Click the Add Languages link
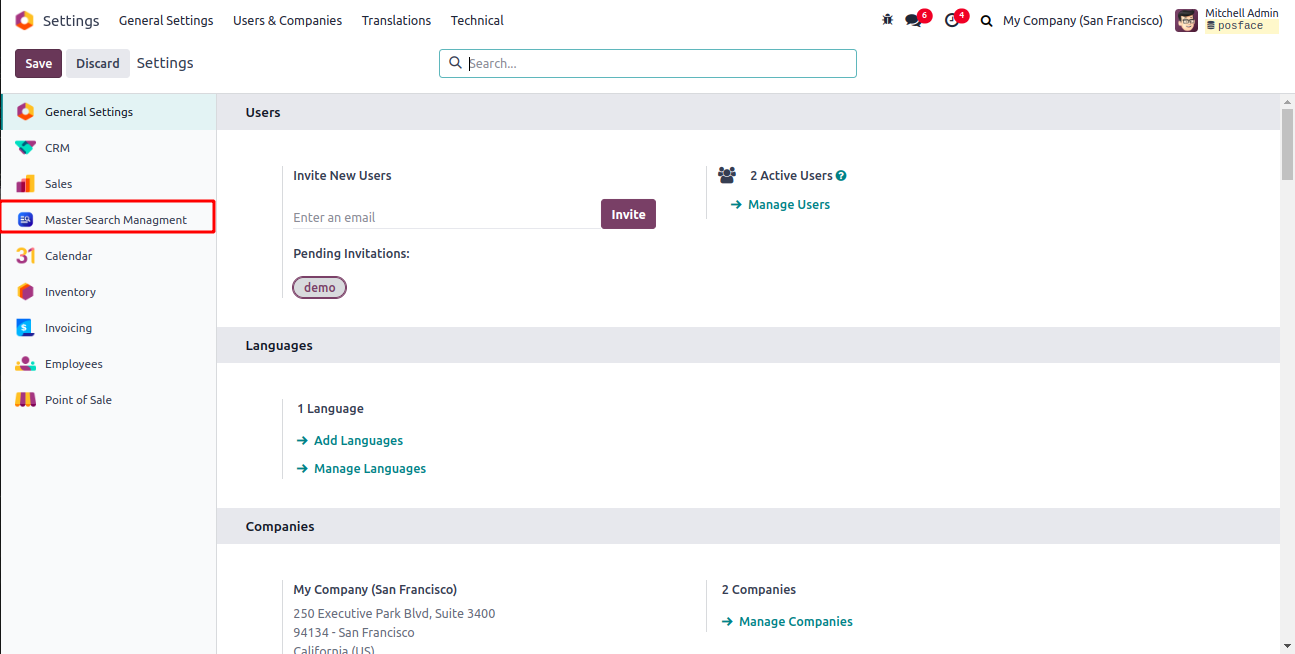Viewport: 1295px width, 654px height. [358, 441]
